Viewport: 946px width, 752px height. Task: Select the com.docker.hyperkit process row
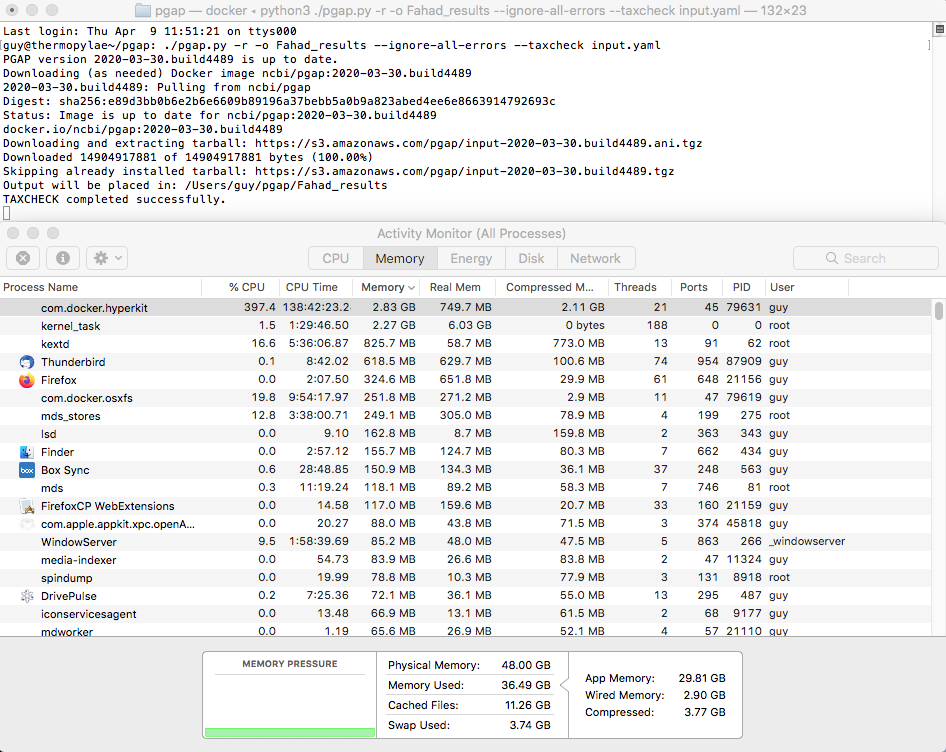[x=465, y=308]
